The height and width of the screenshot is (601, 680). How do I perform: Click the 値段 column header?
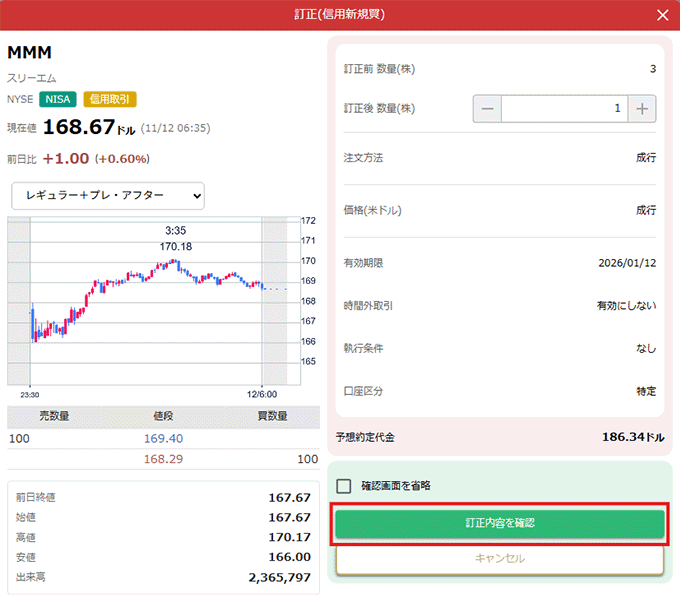pos(162,416)
